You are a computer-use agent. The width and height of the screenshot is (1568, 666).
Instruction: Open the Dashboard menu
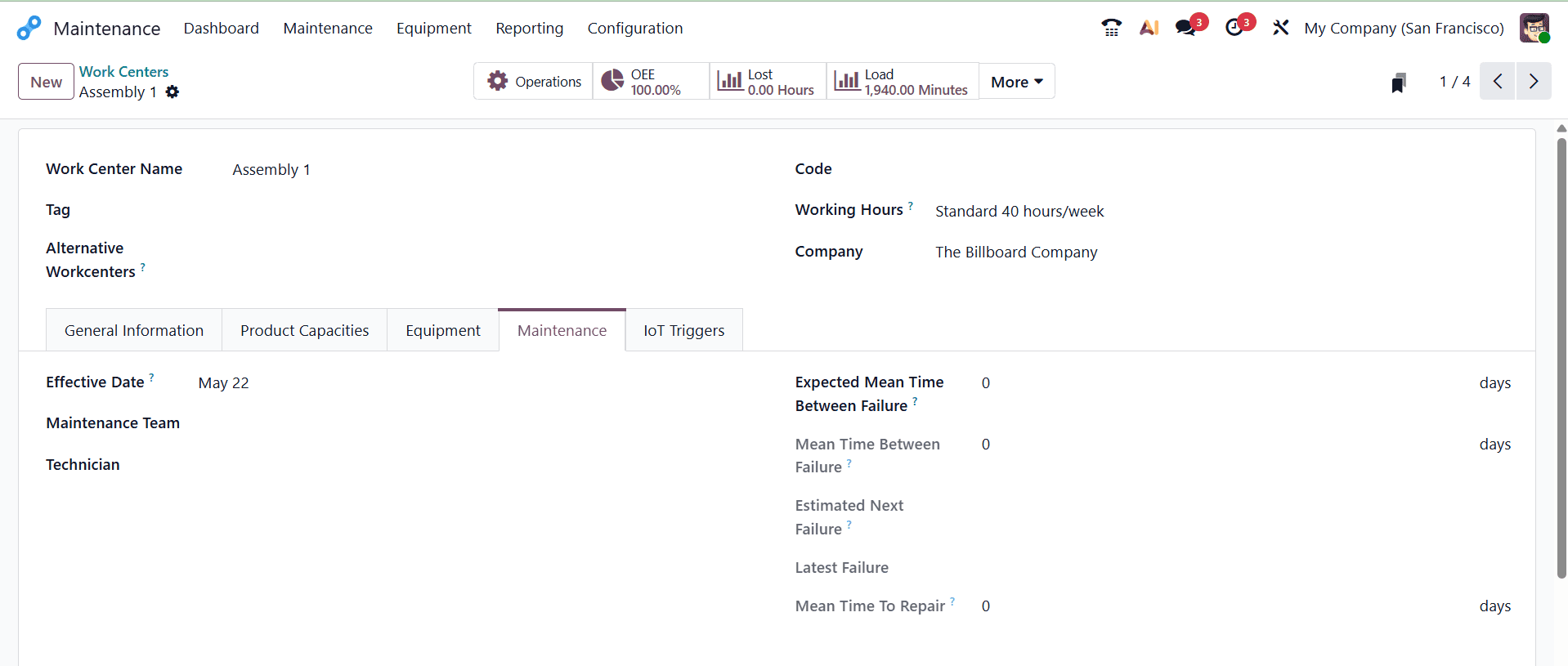221,28
